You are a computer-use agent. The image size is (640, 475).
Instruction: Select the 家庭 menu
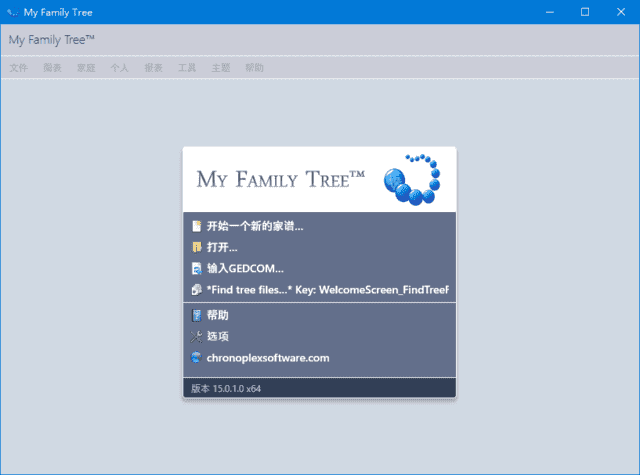click(x=86, y=68)
